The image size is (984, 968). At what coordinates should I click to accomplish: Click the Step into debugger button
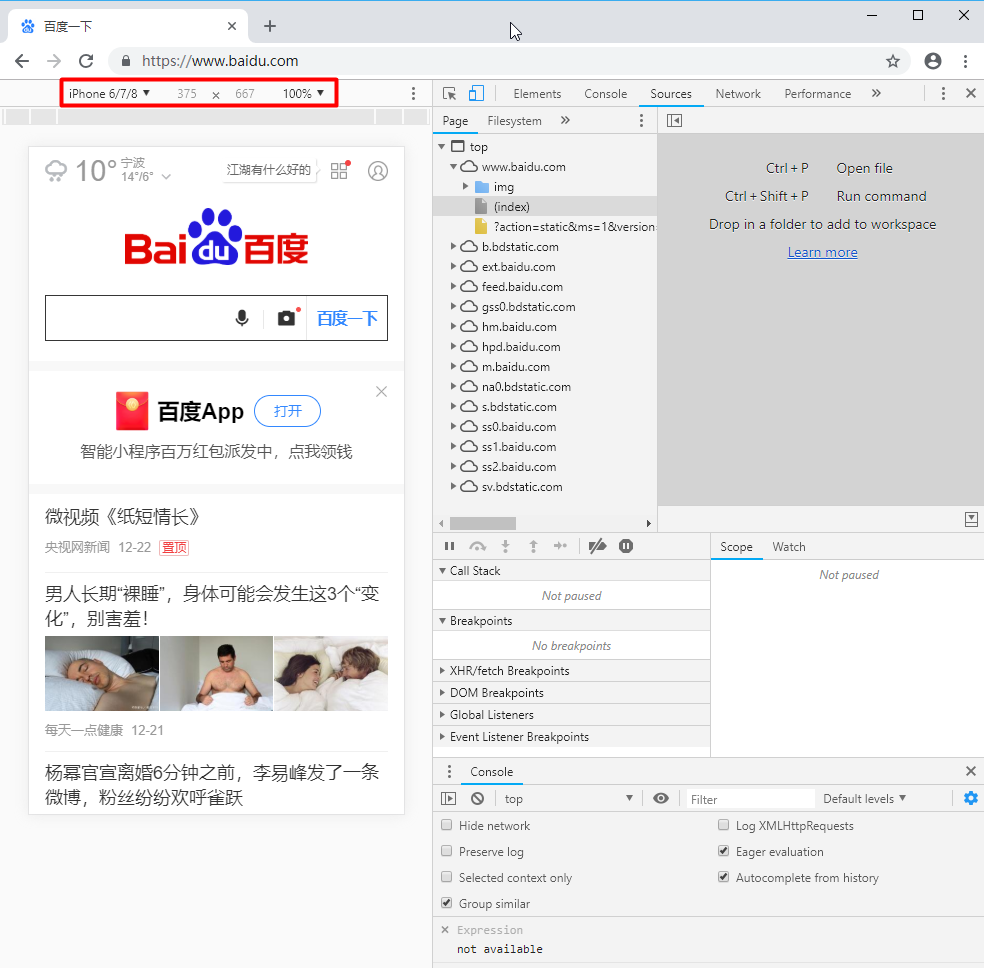point(505,546)
